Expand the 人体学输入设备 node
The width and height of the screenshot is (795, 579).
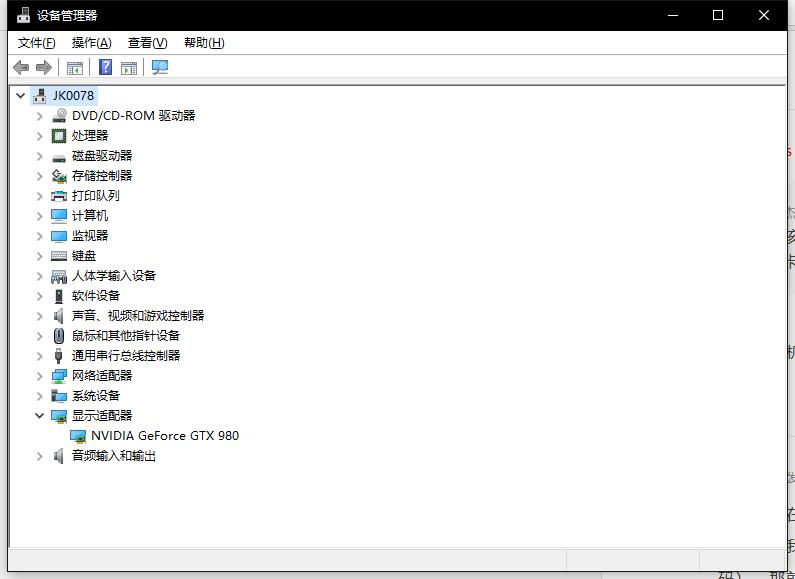[40, 276]
